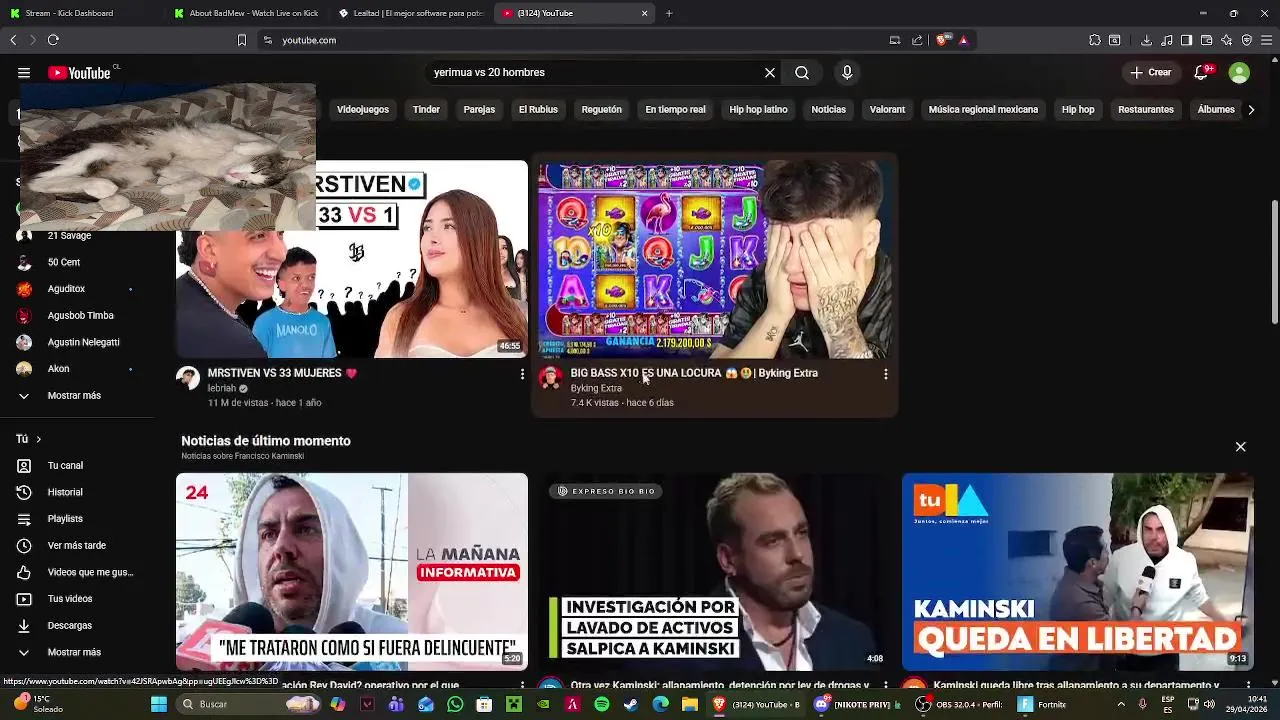The image size is (1280, 720).
Task: Open OBS window in taskbar
Action: point(959,704)
